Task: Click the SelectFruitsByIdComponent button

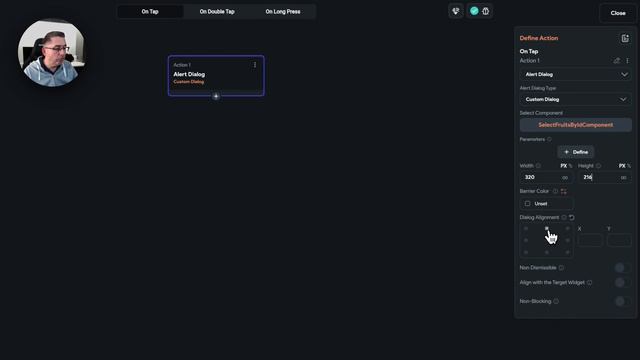Action: [x=576, y=125]
